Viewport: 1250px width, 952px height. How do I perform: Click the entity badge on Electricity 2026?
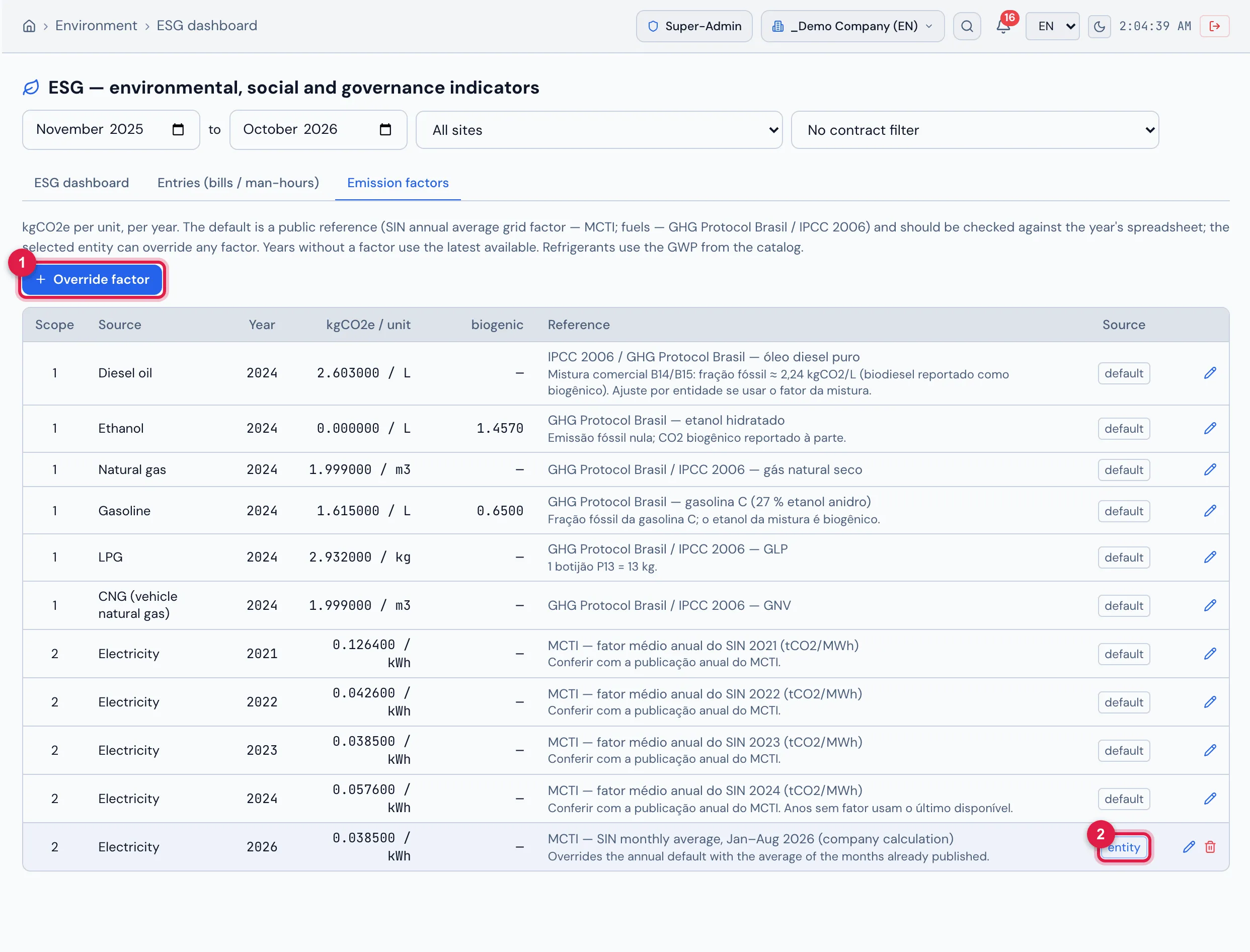(x=1124, y=847)
